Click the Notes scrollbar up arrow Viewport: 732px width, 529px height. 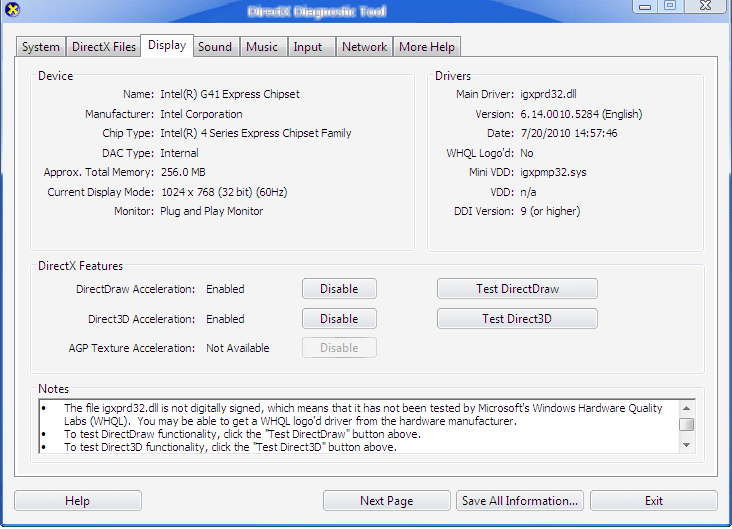(686, 409)
